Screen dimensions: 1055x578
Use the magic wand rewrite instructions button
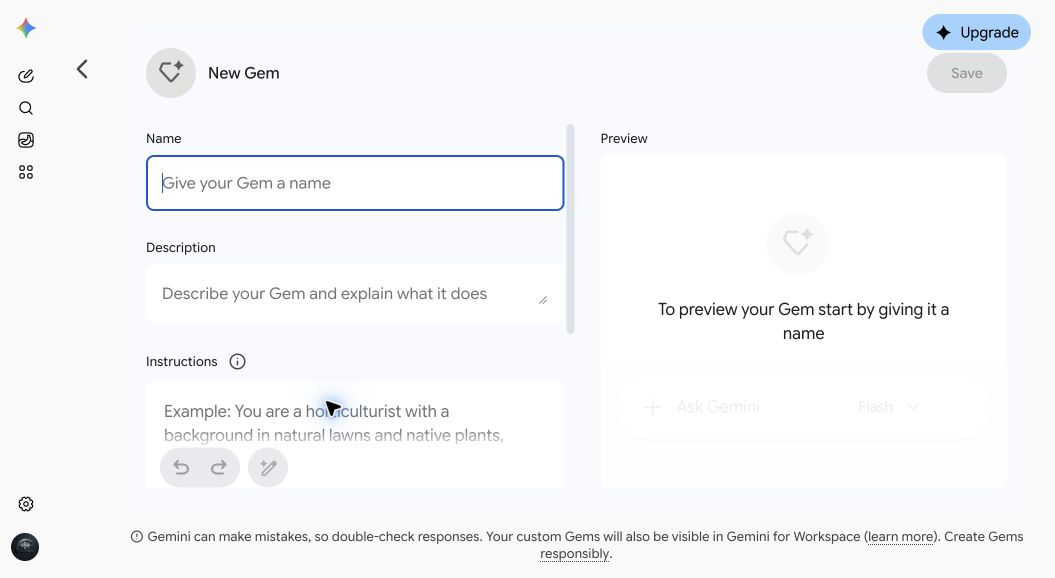(x=268, y=467)
